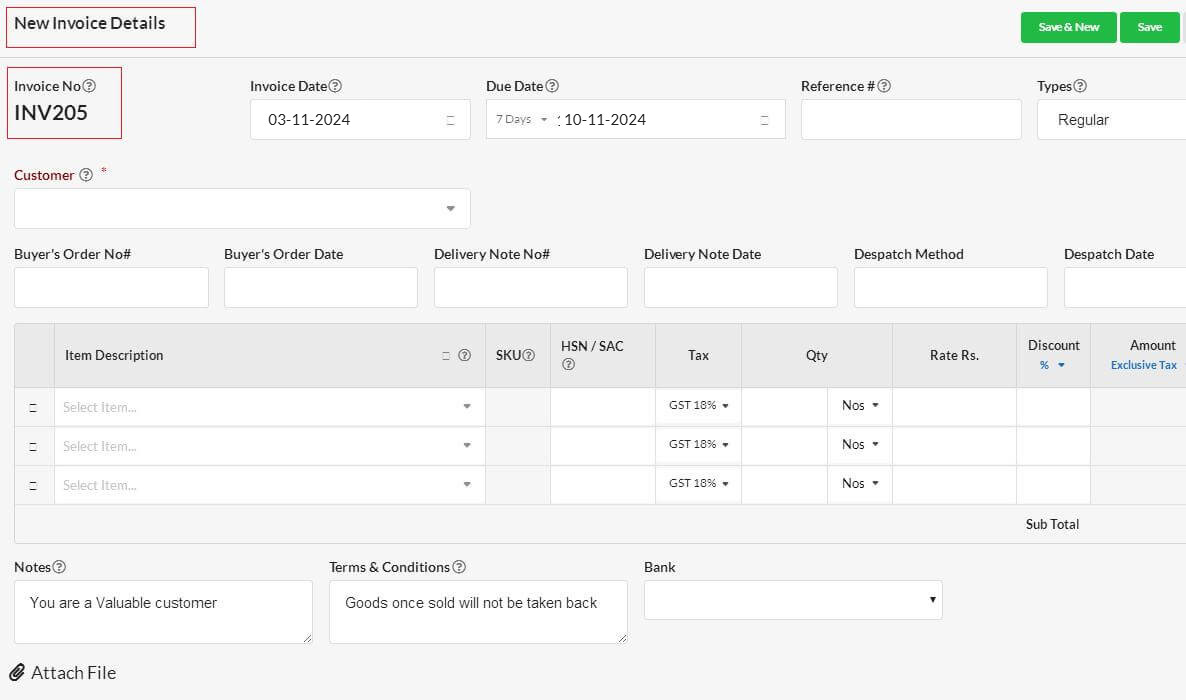Click the Types help icon
1186x700 pixels.
point(1080,86)
